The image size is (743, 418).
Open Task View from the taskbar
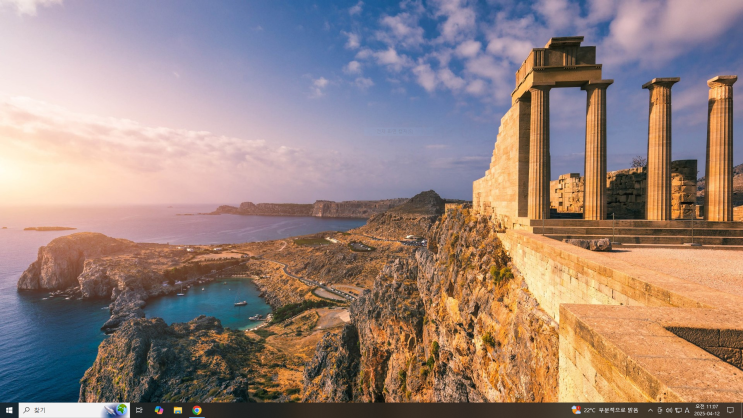(x=139, y=410)
